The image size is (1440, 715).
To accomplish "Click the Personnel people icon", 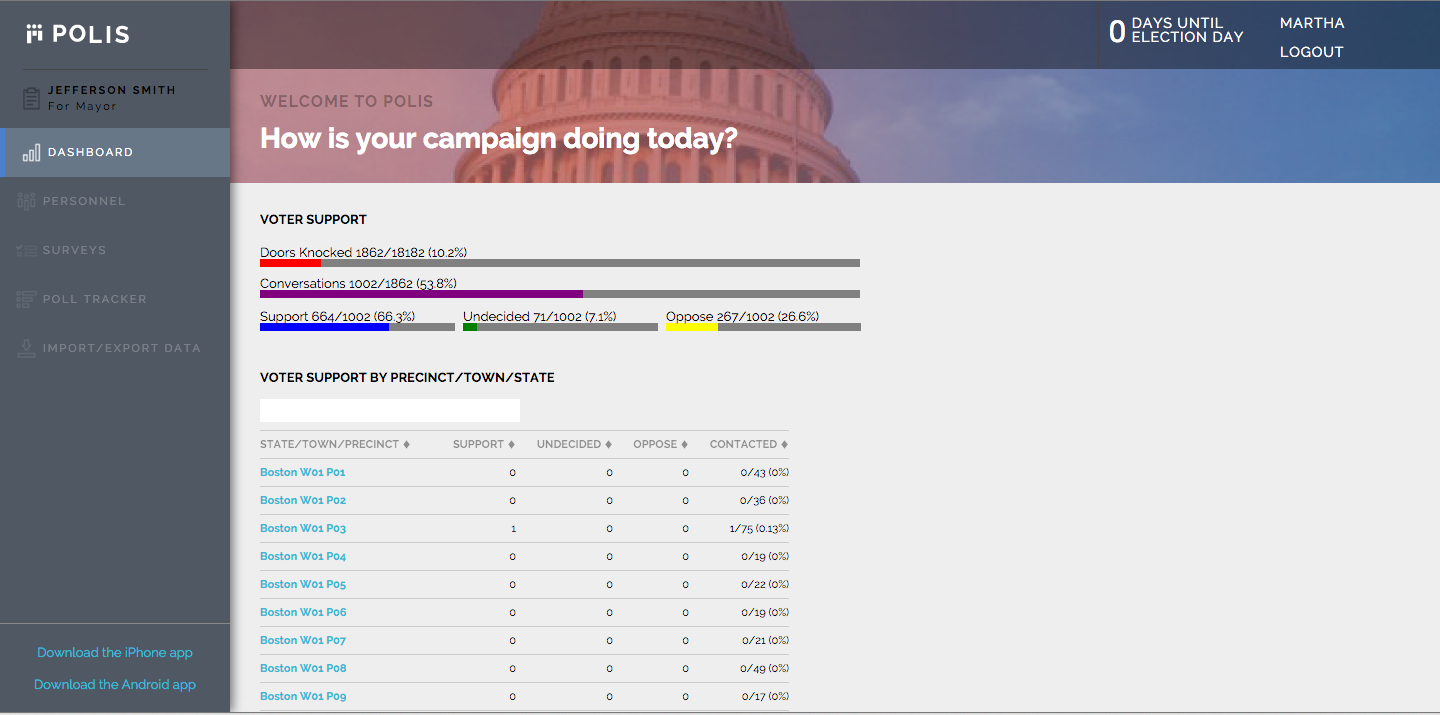I will [25, 201].
